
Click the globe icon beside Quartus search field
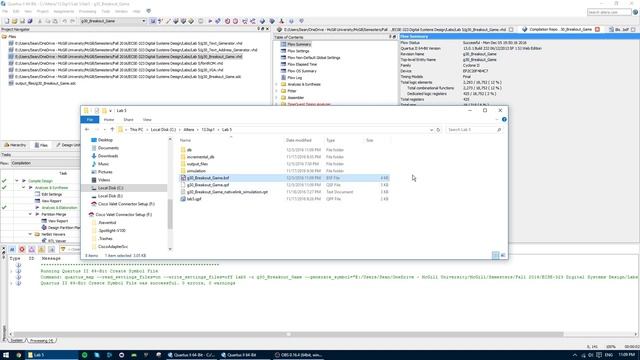pyautogui.click(x=636, y=12)
